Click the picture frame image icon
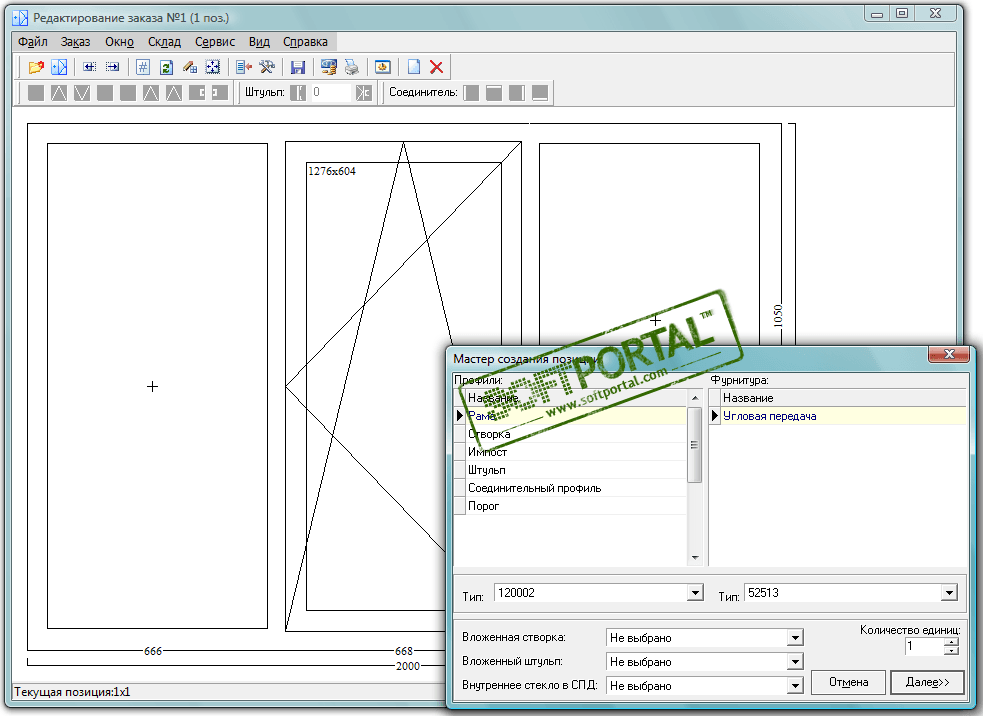This screenshot has width=983, height=716. pyautogui.click(x=382, y=67)
